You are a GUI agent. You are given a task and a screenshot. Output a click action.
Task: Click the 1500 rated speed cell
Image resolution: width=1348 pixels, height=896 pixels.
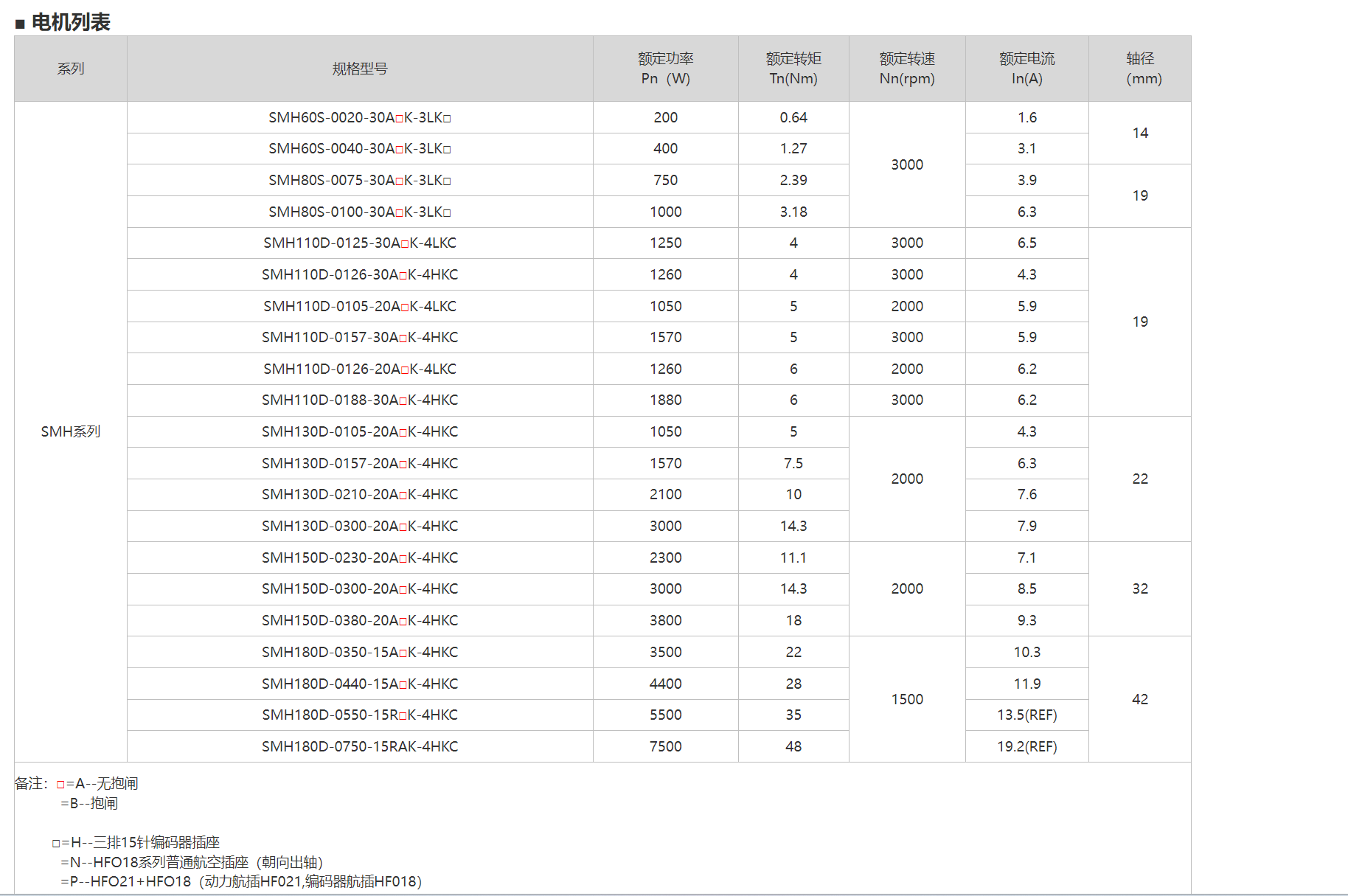click(907, 699)
